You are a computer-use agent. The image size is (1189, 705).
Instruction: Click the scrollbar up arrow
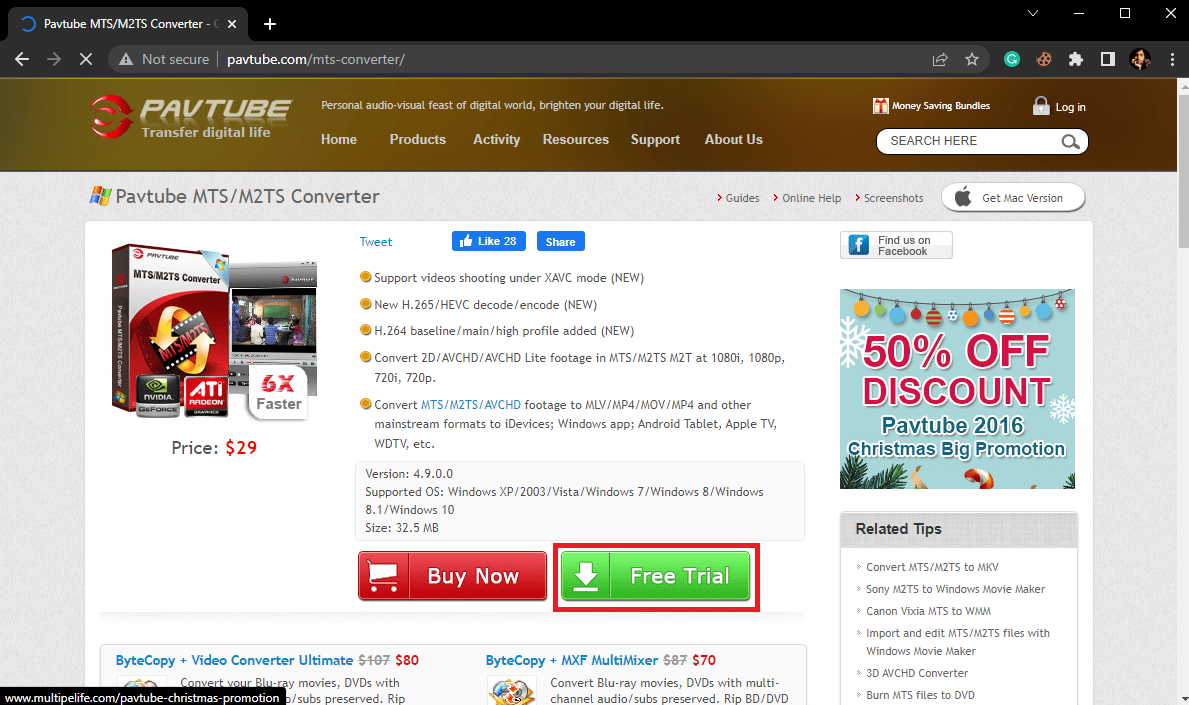pos(1183,85)
